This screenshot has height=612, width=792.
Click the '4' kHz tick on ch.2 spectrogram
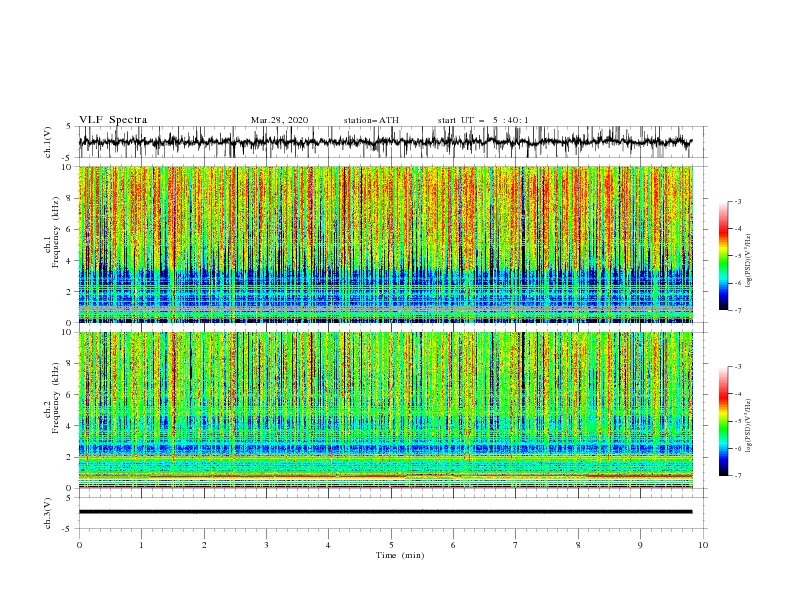[69, 426]
